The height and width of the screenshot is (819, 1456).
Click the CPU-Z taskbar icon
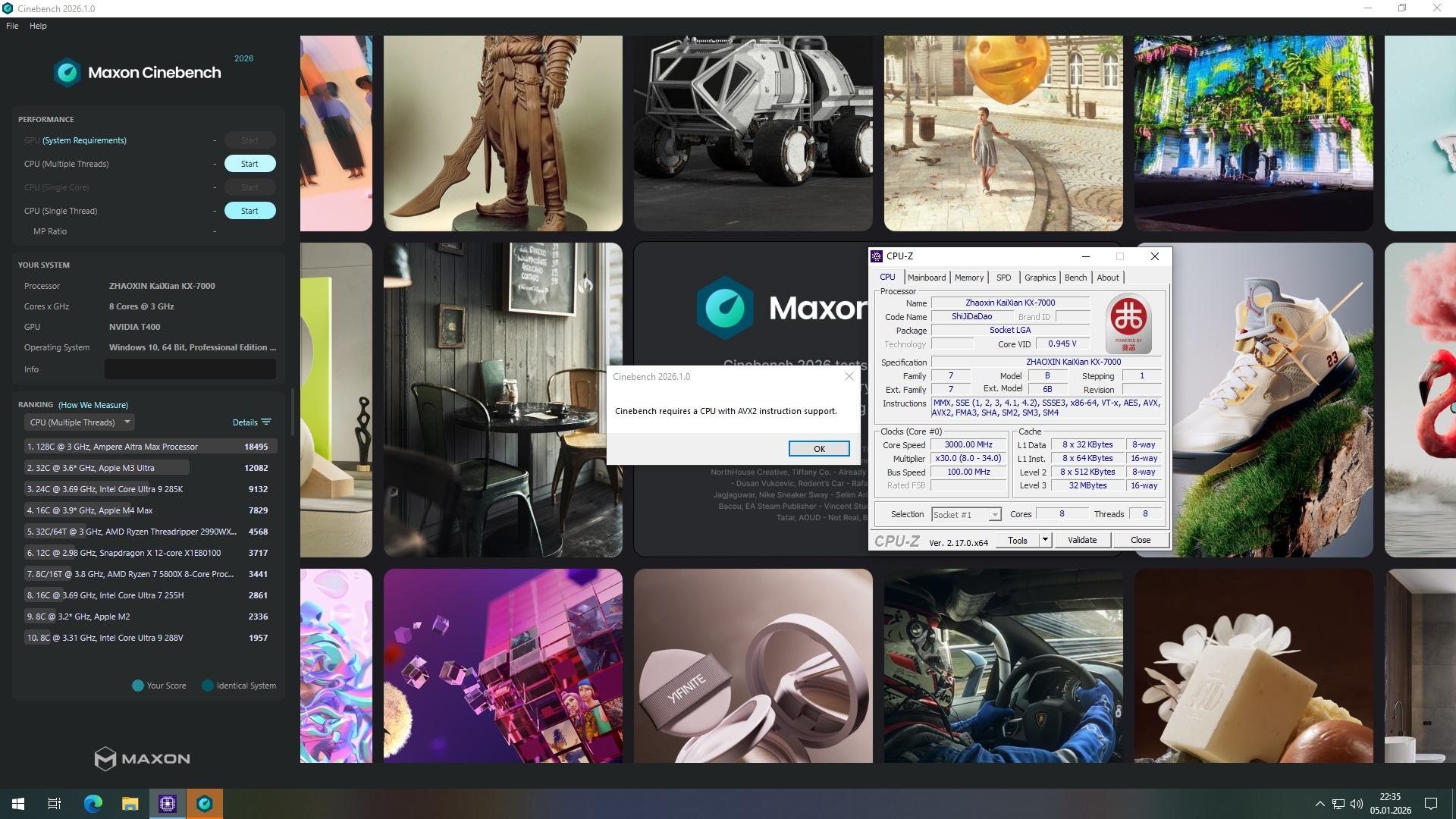pyautogui.click(x=168, y=804)
